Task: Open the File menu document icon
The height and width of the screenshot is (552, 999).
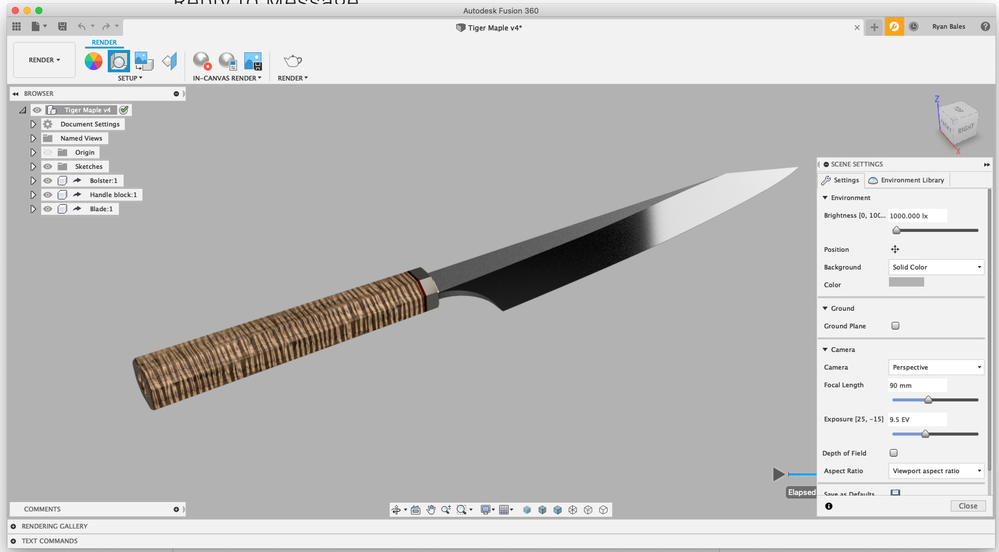Action: (36, 26)
